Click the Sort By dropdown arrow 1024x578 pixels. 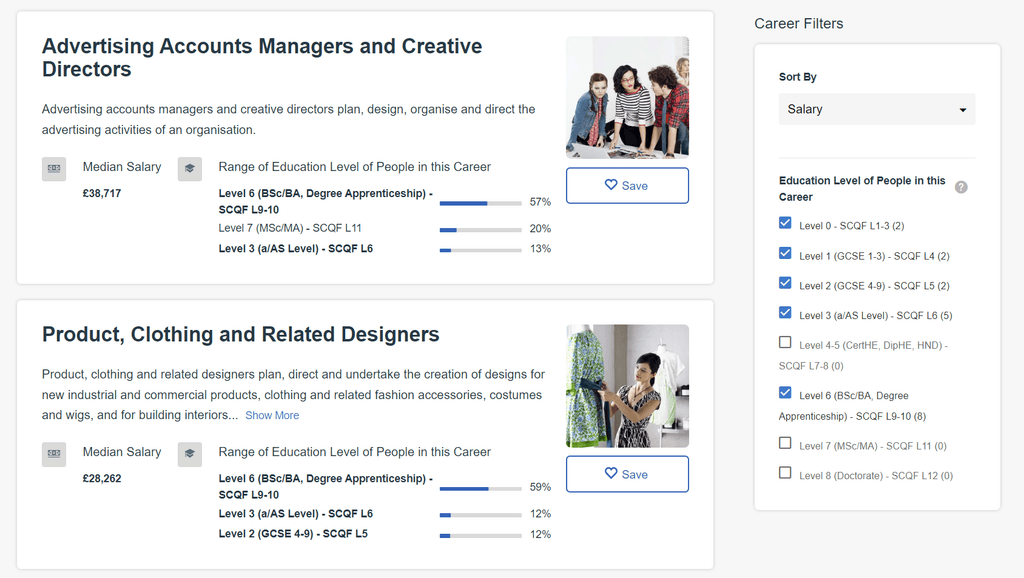coord(963,109)
